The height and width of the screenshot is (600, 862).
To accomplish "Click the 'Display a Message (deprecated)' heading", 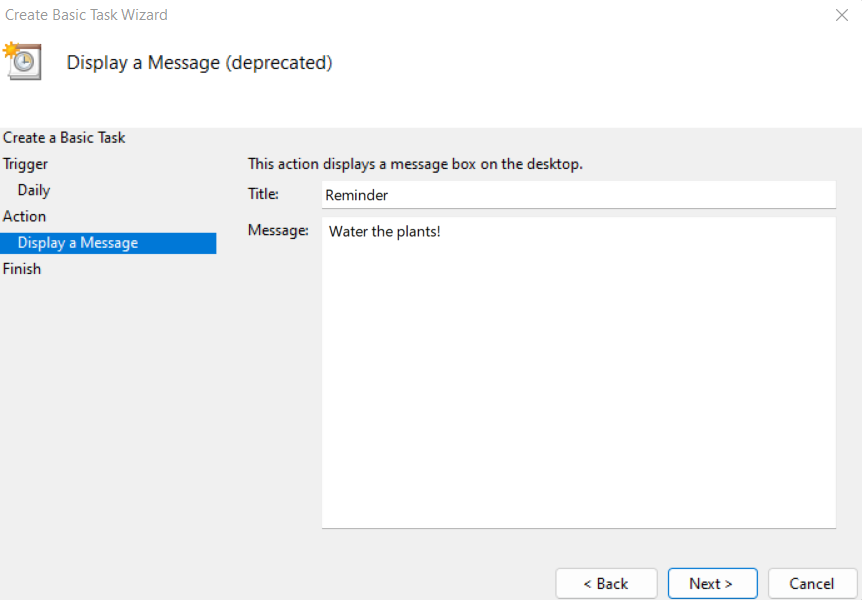I will coord(199,63).
